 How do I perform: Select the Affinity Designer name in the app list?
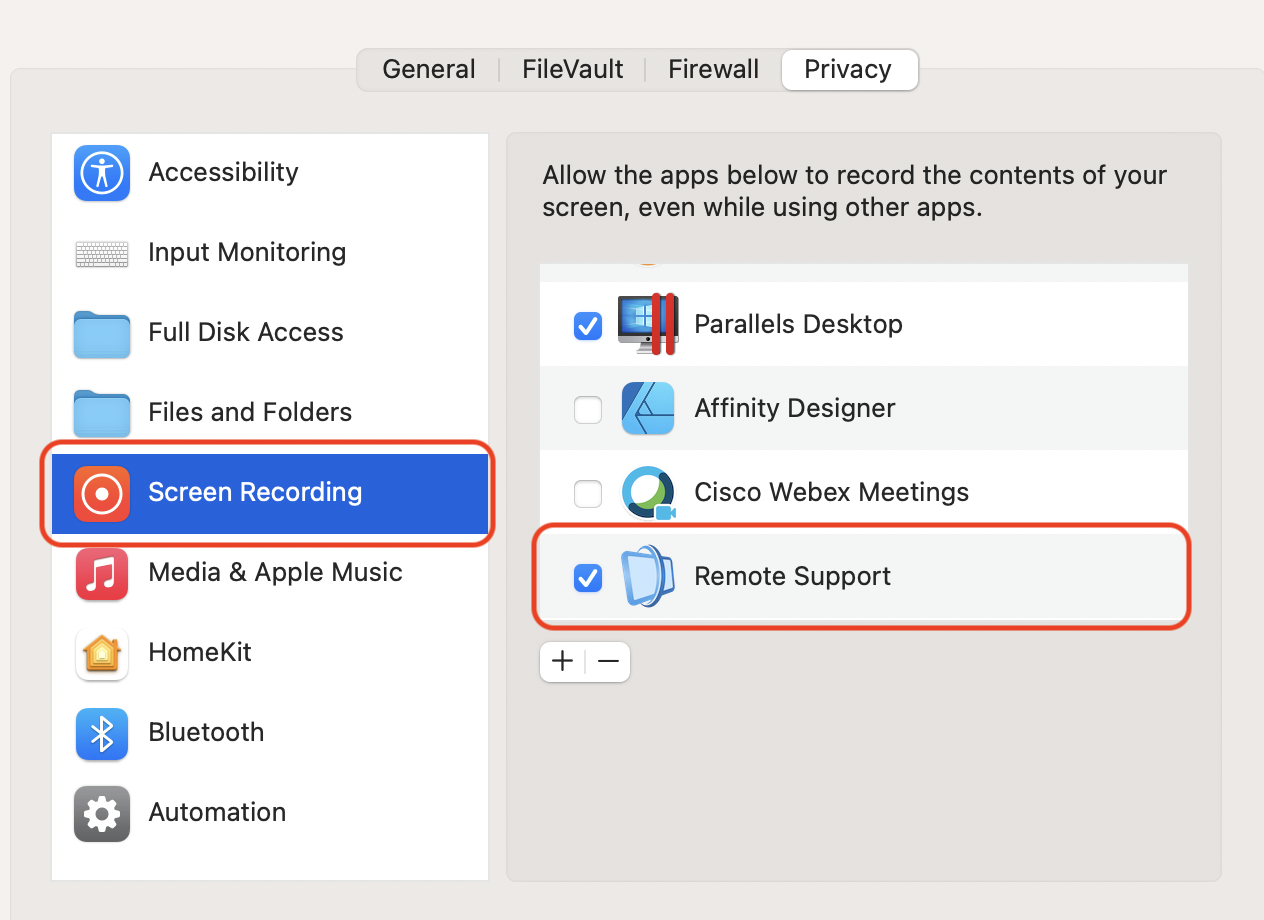795,408
